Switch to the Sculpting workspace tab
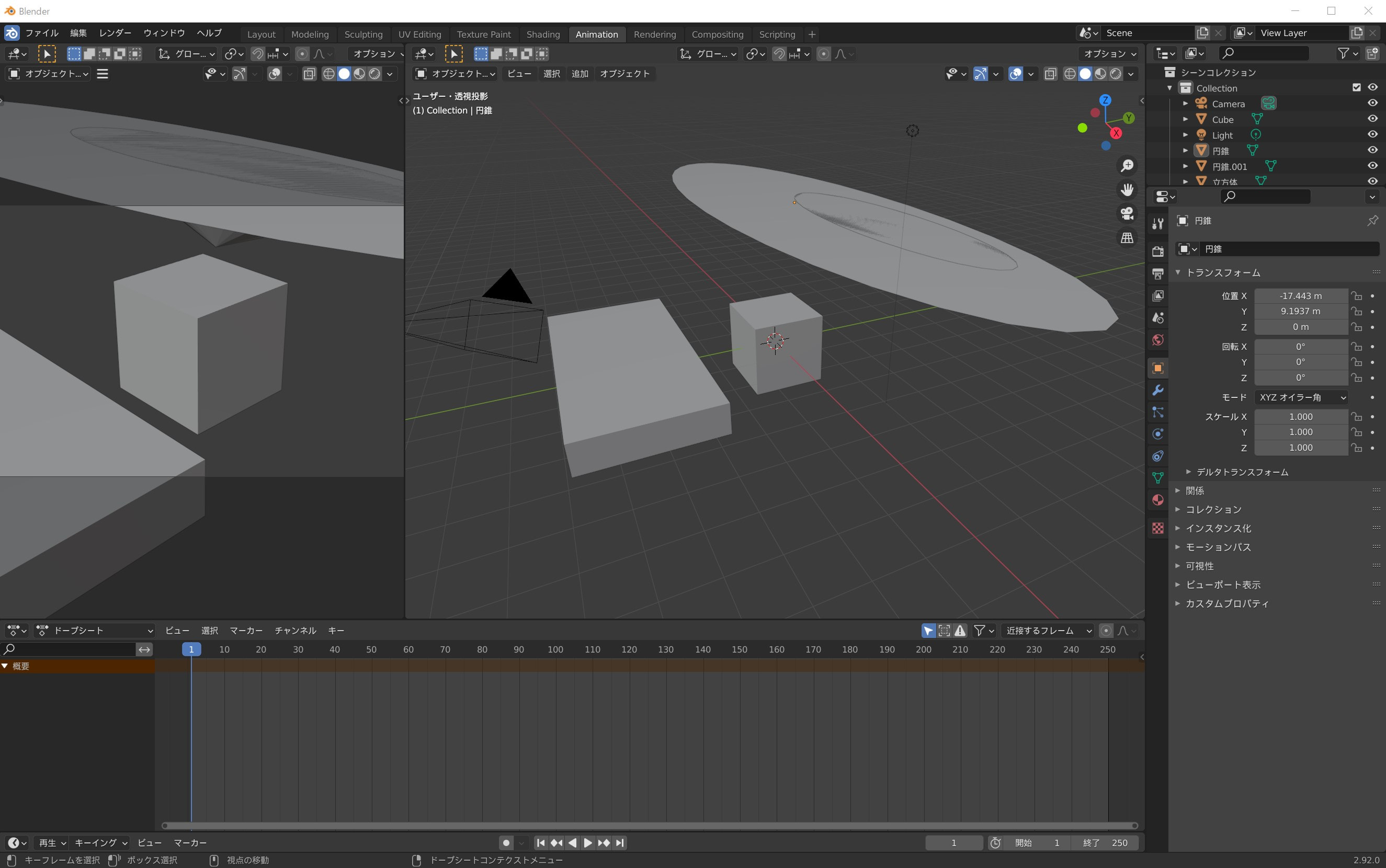 point(363,35)
